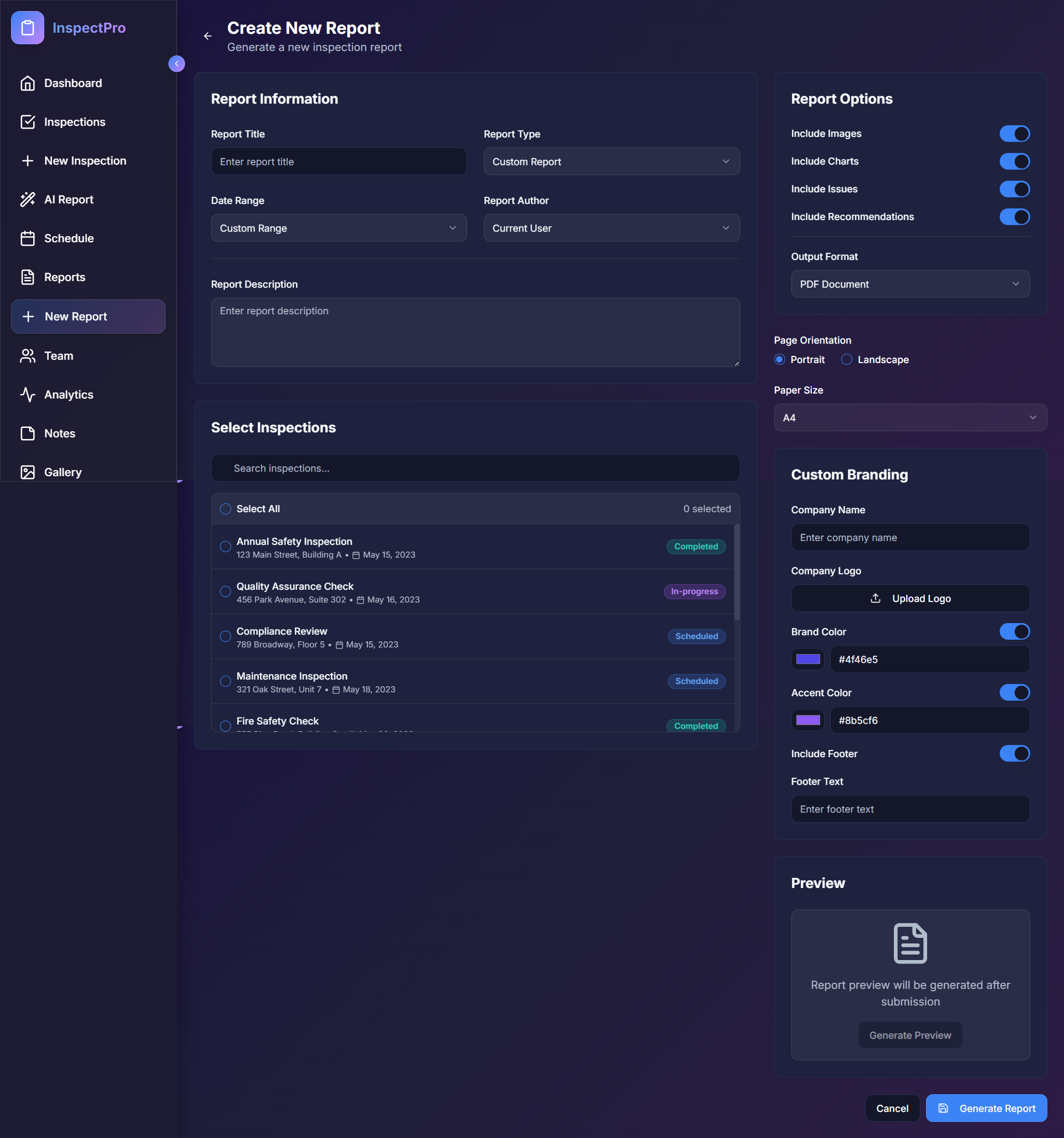The width and height of the screenshot is (1064, 1138).
Task: Click the Report Title input field
Action: (339, 161)
